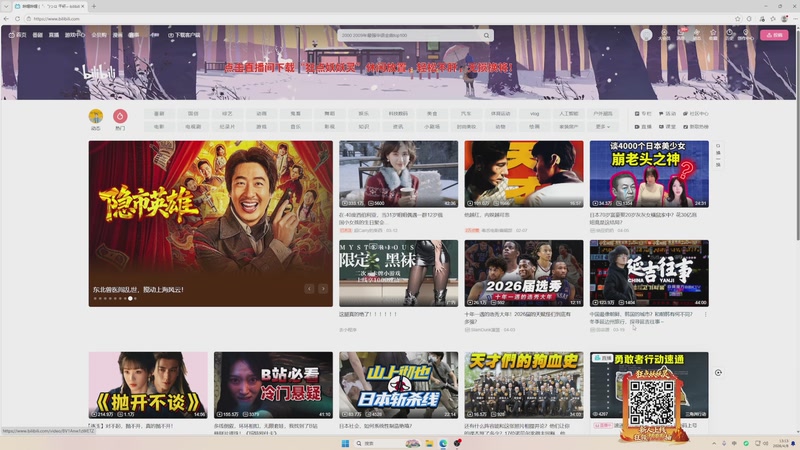Open the 2026届选秀 NBA video thumbnail
Viewport: 800px width, 450px height.
[524, 273]
